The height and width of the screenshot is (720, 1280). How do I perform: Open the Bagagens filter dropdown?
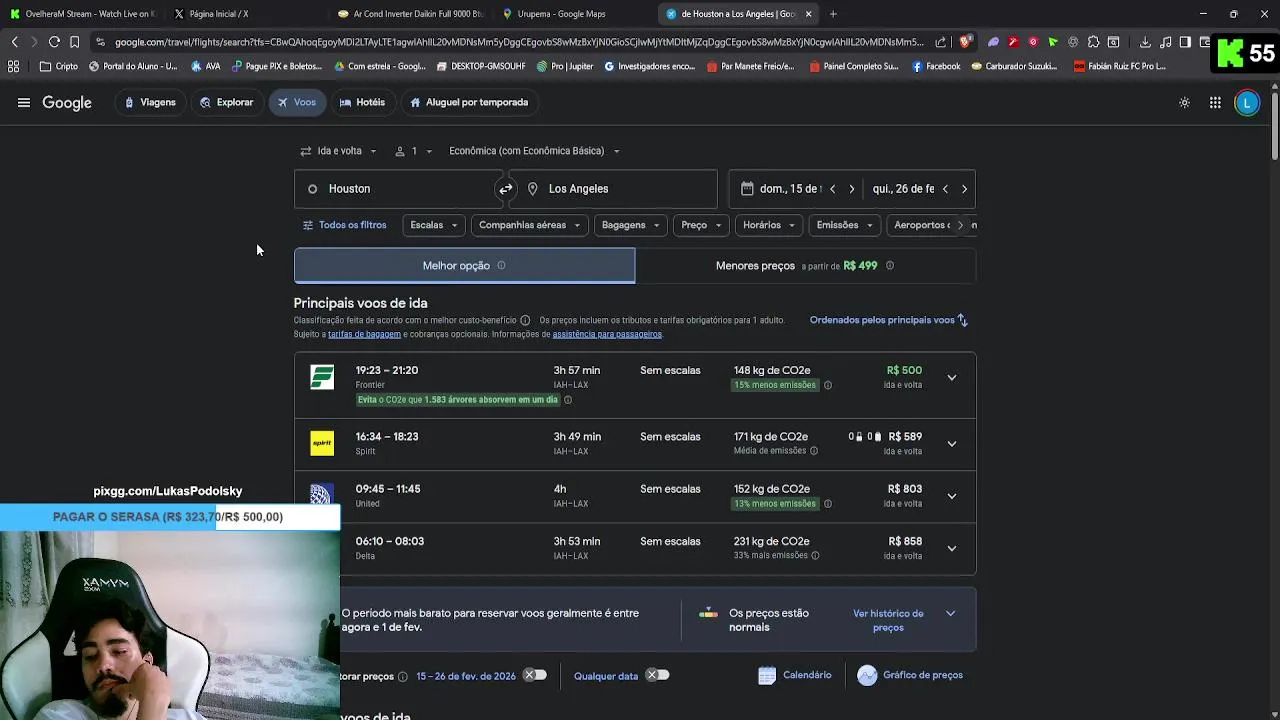point(631,225)
